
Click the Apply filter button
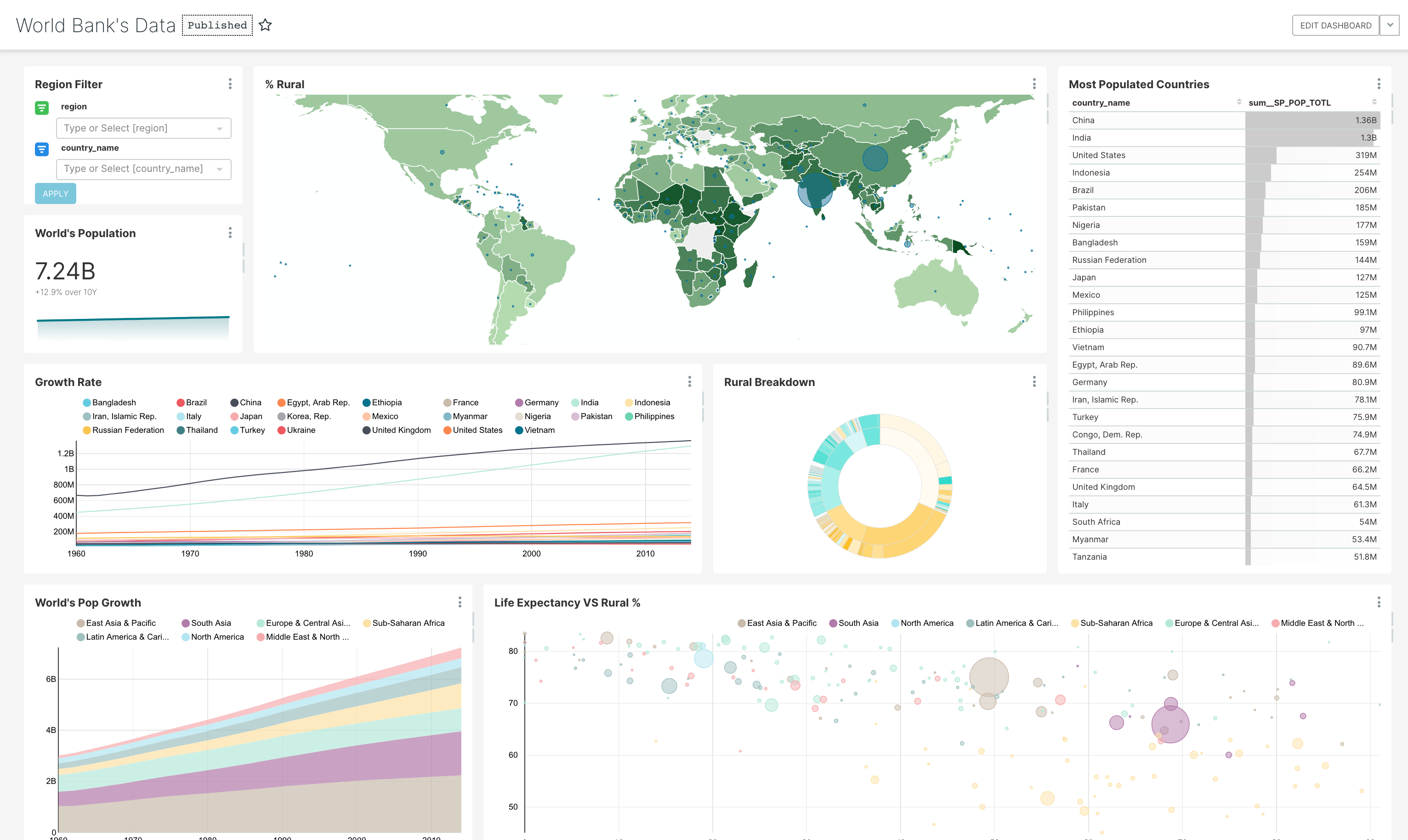pos(56,193)
